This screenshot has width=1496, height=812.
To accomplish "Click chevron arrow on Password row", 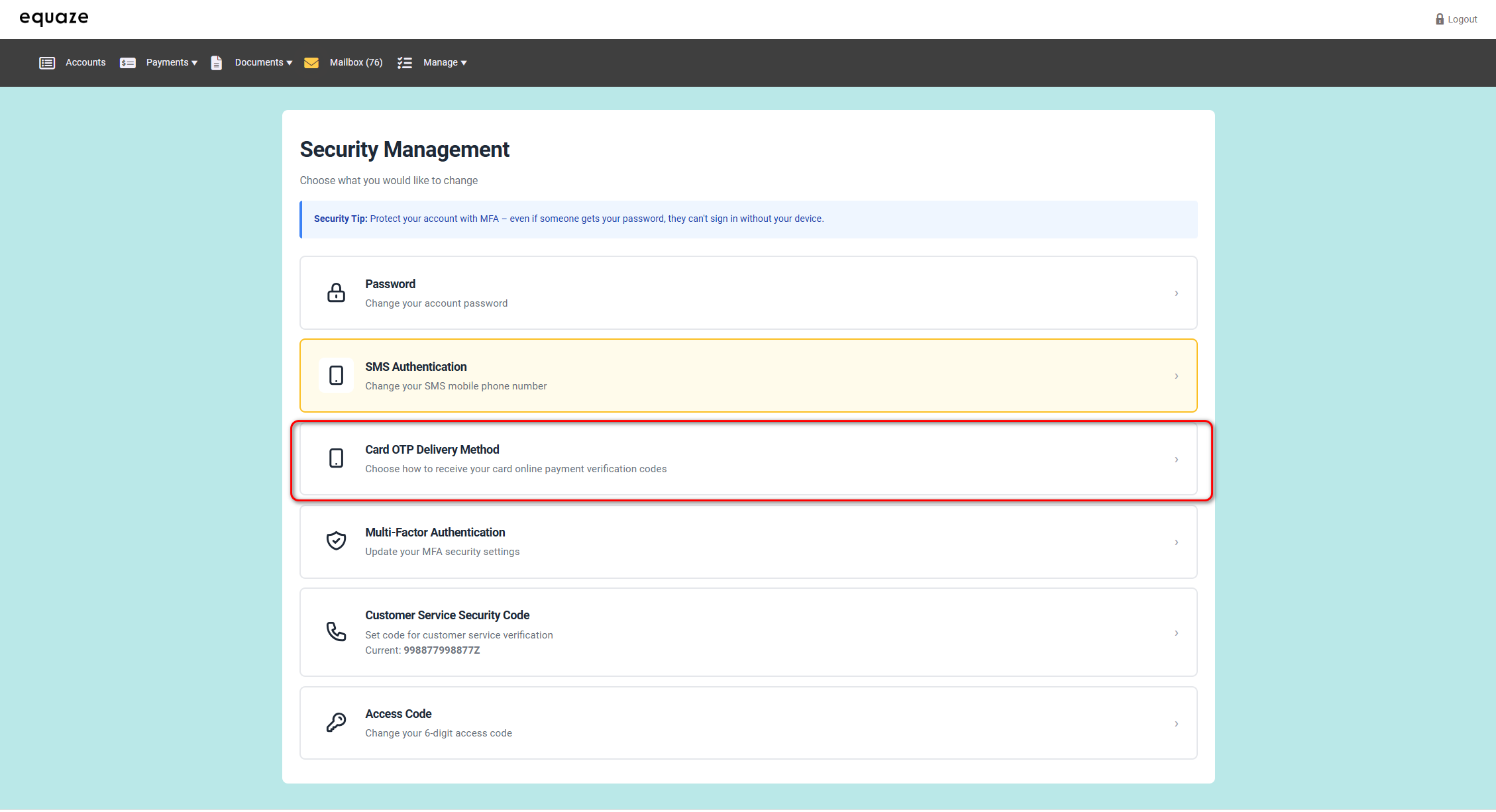I will point(1176,293).
